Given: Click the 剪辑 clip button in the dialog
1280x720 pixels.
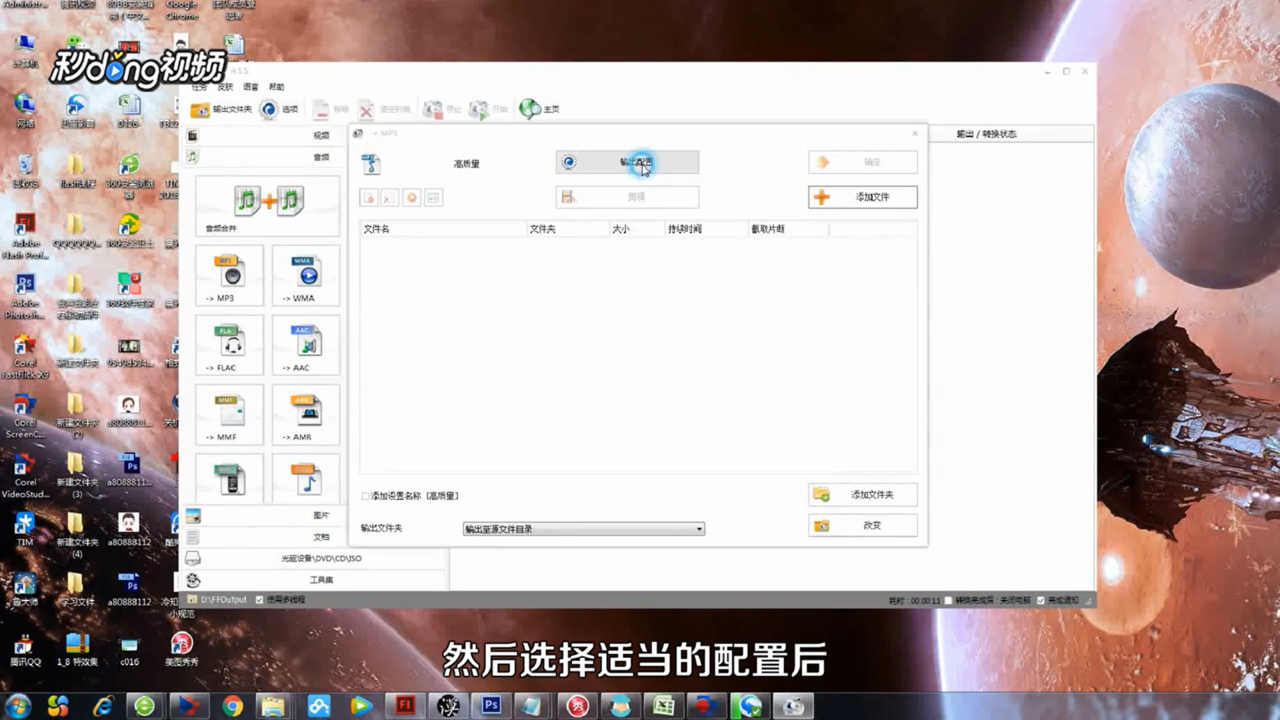Looking at the screenshot, I should pyautogui.click(x=627, y=197).
